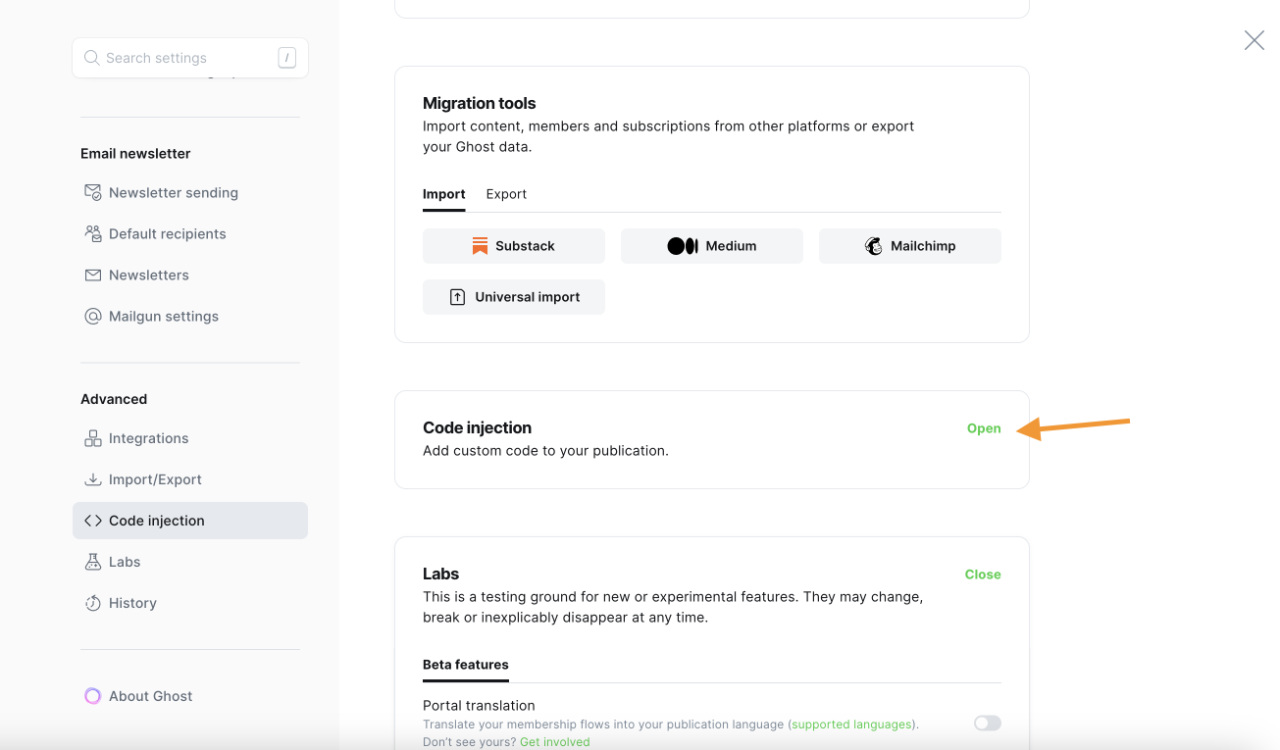
Task: Click the Newsletter sending envelope icon
Action: (93, 192)
